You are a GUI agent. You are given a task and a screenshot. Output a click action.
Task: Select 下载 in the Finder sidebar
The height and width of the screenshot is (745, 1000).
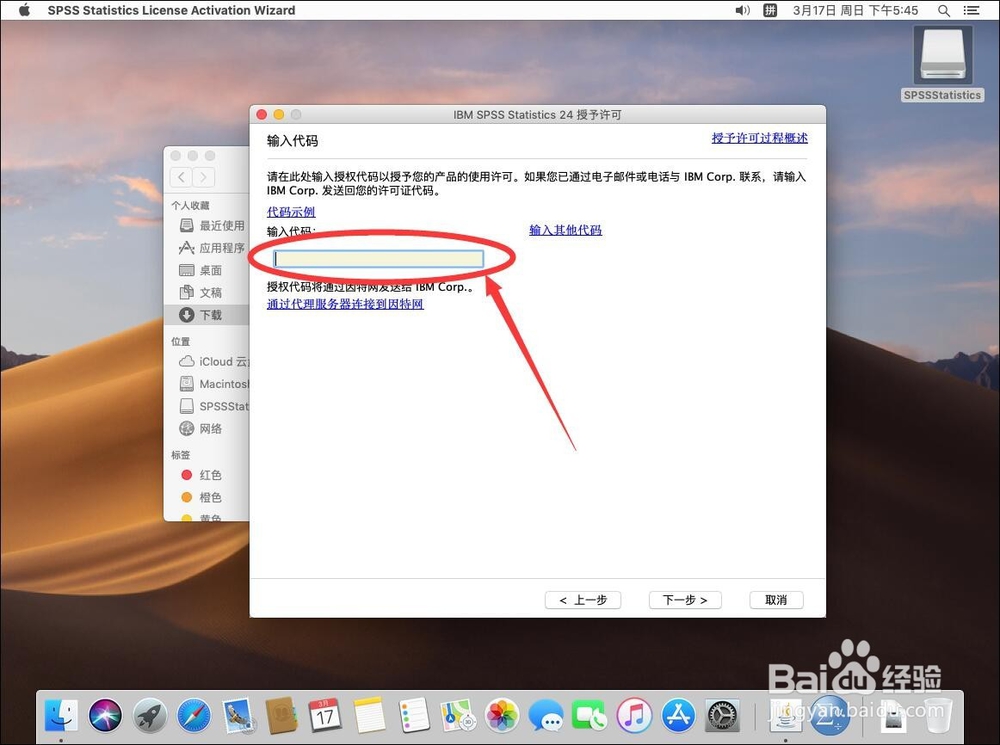point(209,314)
